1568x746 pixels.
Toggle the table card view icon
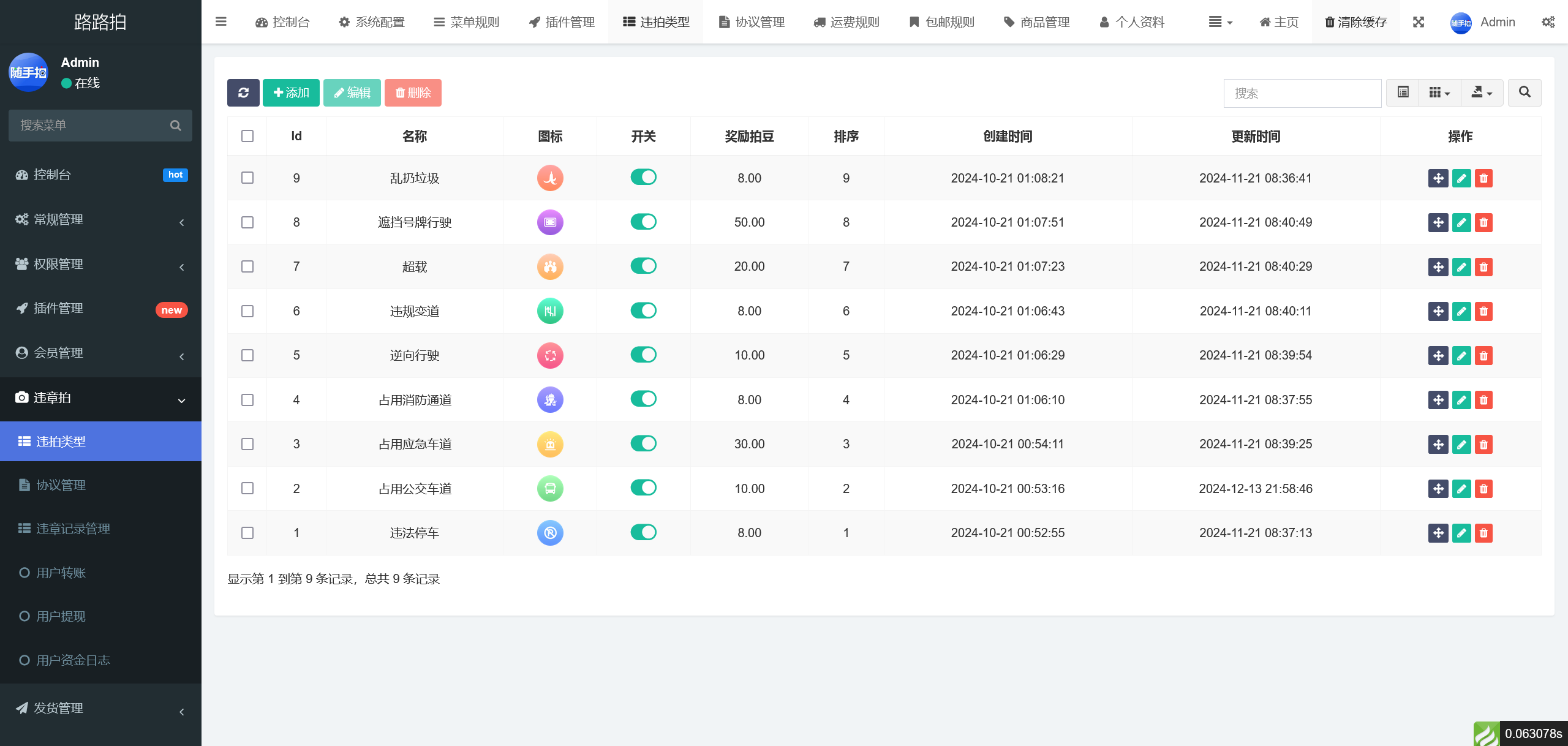pos(1403,92)
